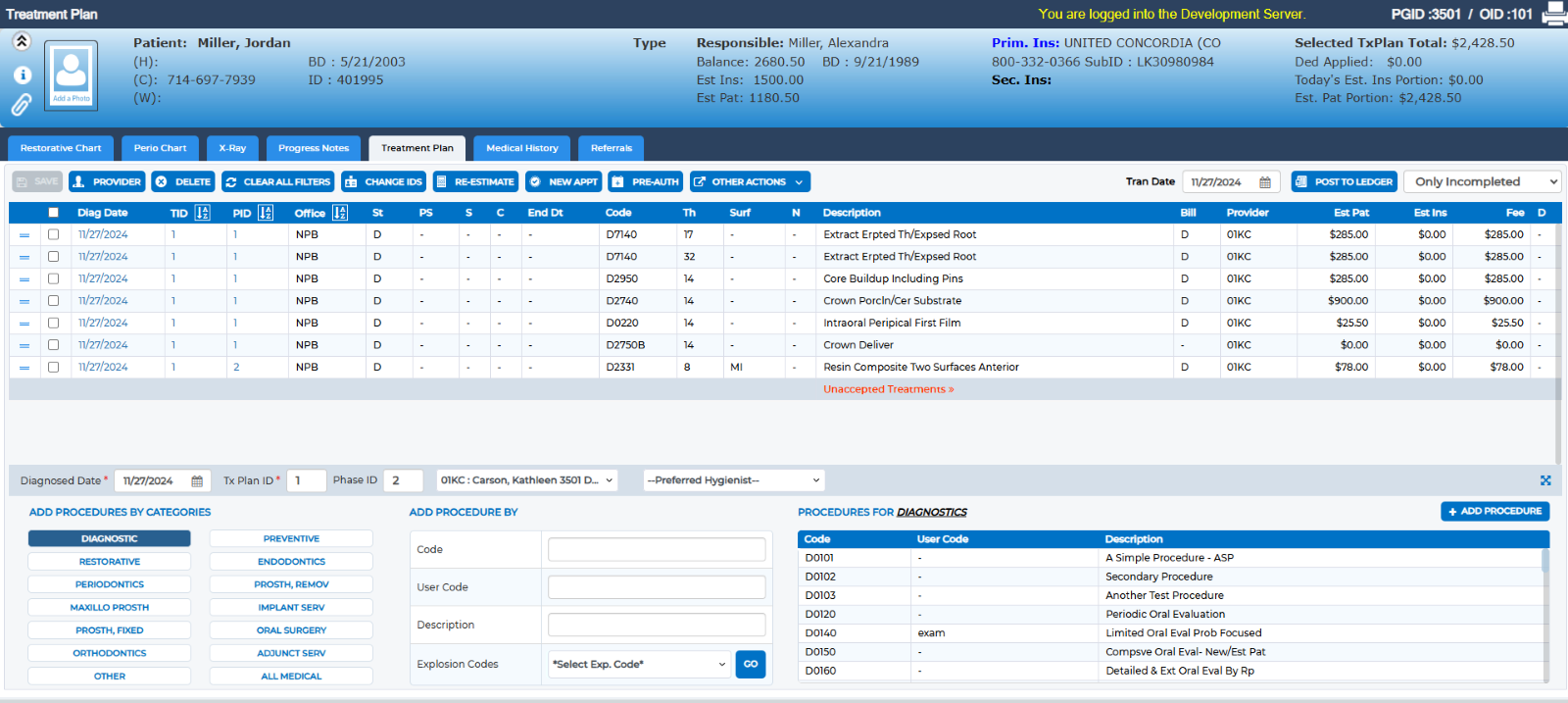The width and height of the screenshot is (1568, 703).
Task: Click New Appt button
Action: 563,181
